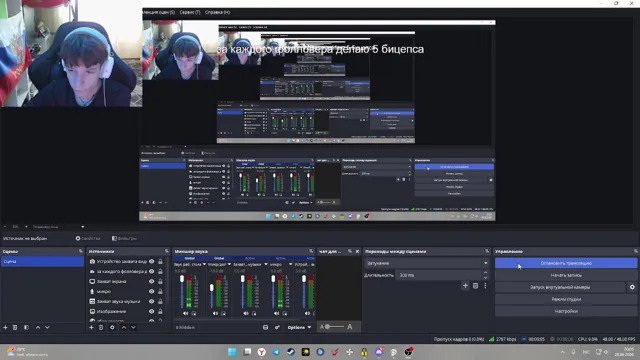The image size is (640, 360).
Task: Open the 'Фильтры' source toolbar button
Action: 124,238
